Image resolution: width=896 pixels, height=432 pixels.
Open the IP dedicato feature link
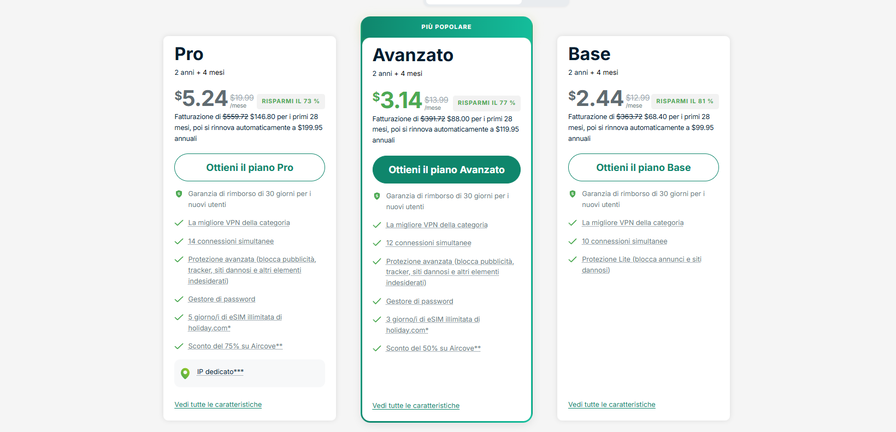pos(220,372)
